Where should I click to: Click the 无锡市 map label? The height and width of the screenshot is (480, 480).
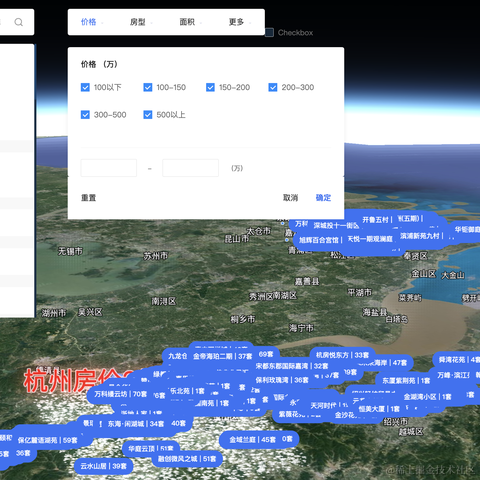click(70, 251)
